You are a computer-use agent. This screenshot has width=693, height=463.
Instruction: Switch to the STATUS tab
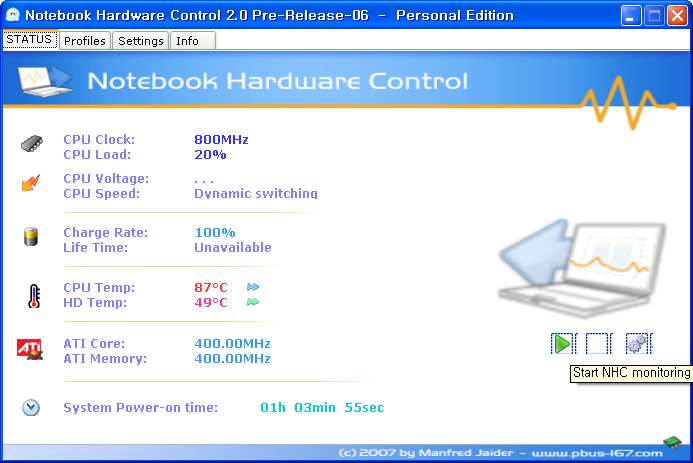click(x=30, y=40)
